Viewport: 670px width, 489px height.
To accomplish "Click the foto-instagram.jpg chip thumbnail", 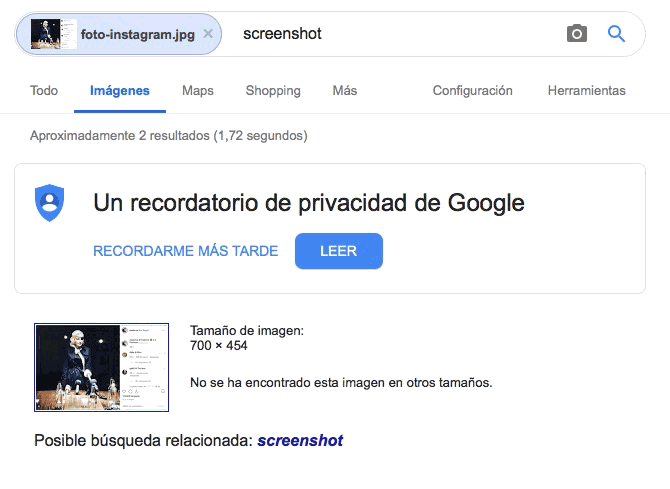I will click(x=54, y=34).
